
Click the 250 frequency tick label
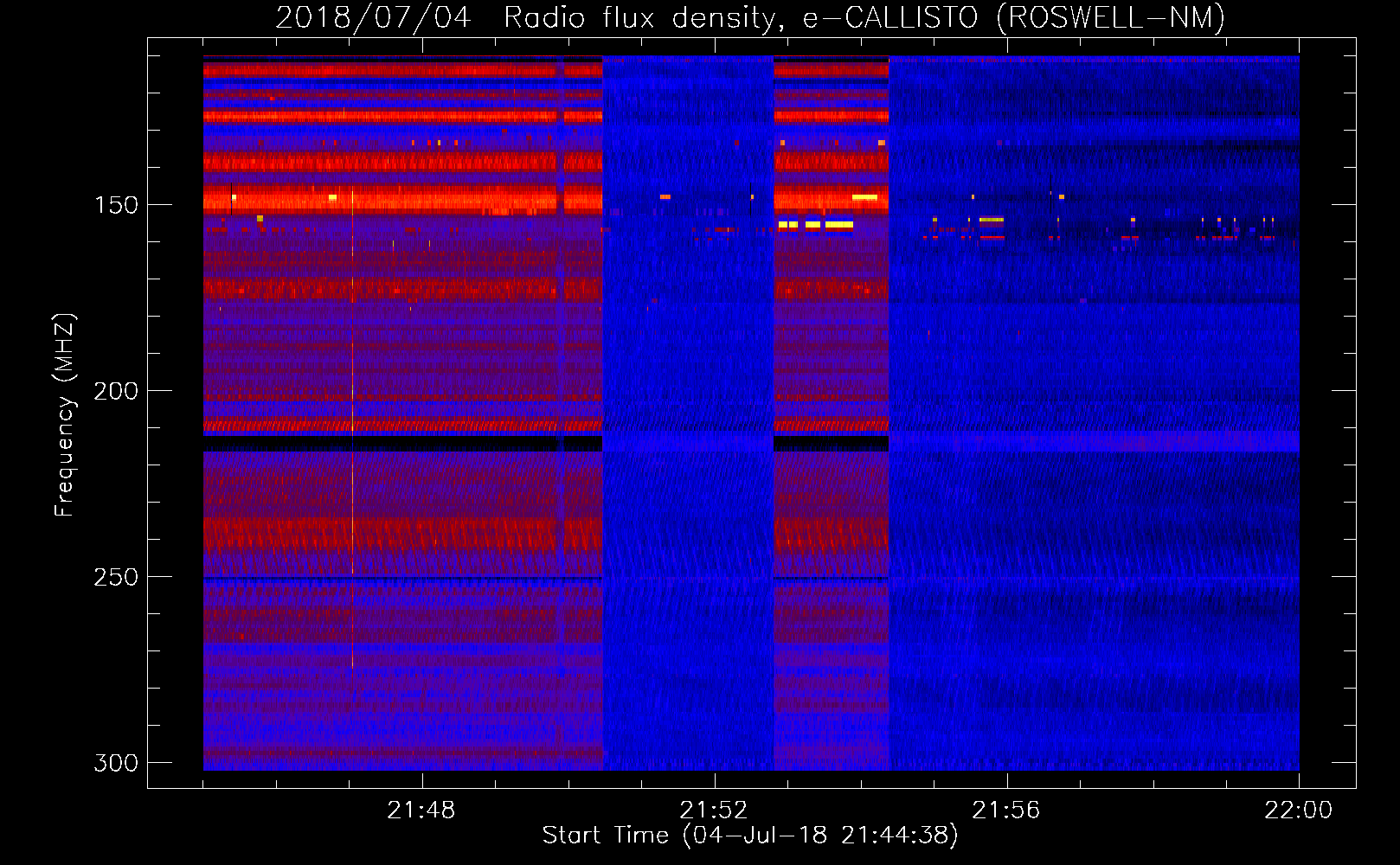[x=116, y=577]
